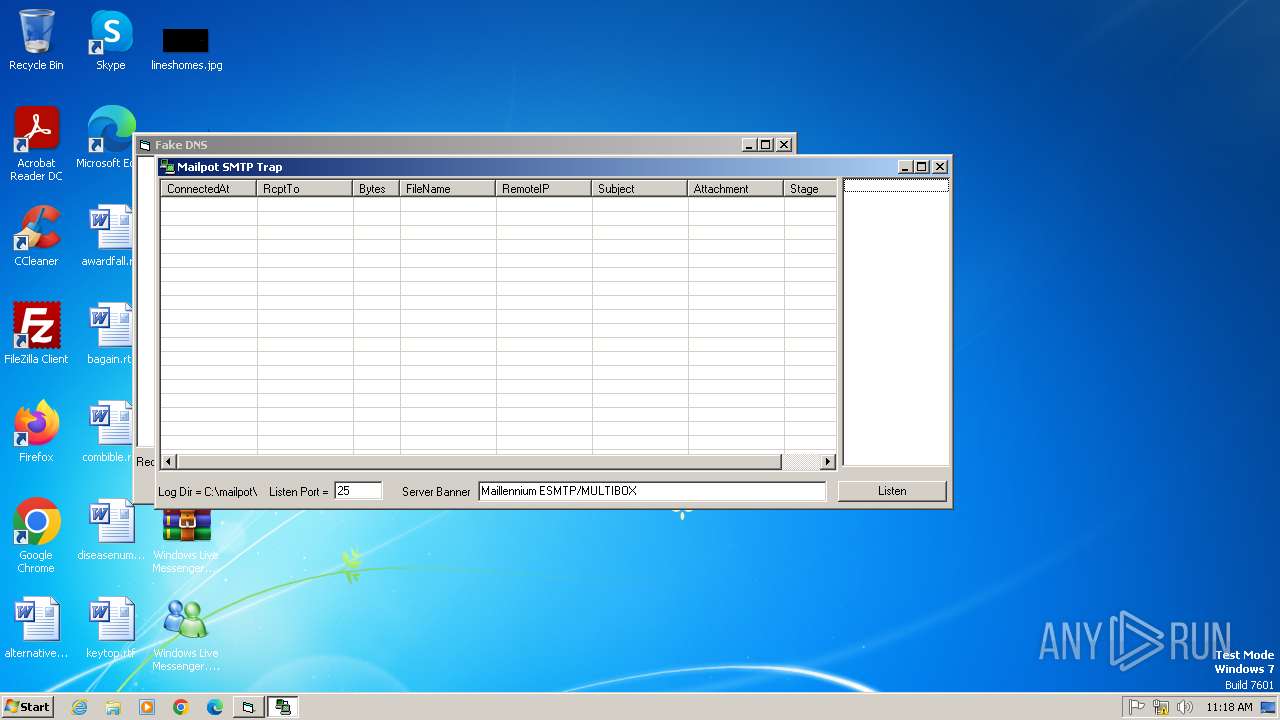Select the CCleaner desktop shortcut

(36, 236)
